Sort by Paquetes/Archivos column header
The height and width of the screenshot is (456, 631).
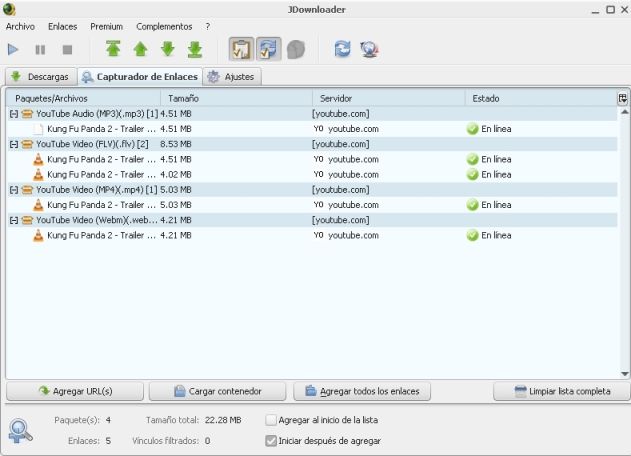pos(83,98)
